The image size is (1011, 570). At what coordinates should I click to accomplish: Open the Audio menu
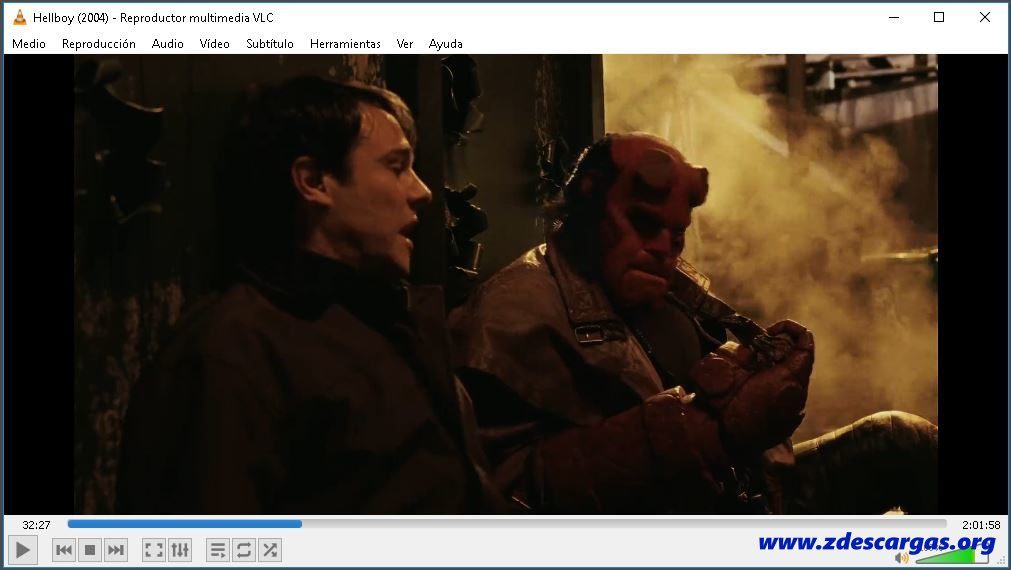tap(168, 44)
